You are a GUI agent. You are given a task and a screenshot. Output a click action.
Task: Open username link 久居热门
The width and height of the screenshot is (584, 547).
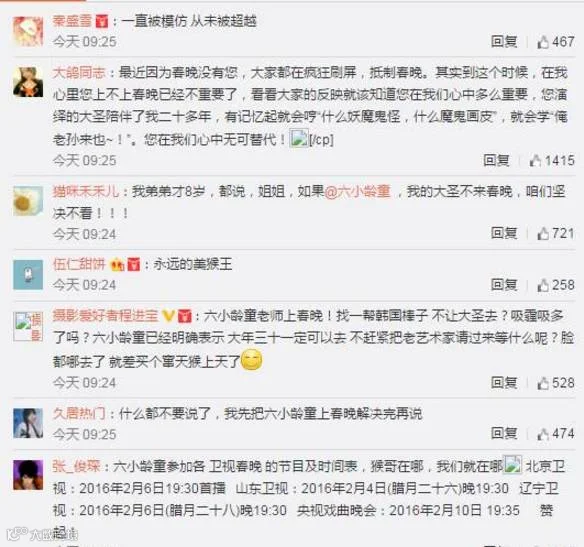coord(79,414)
